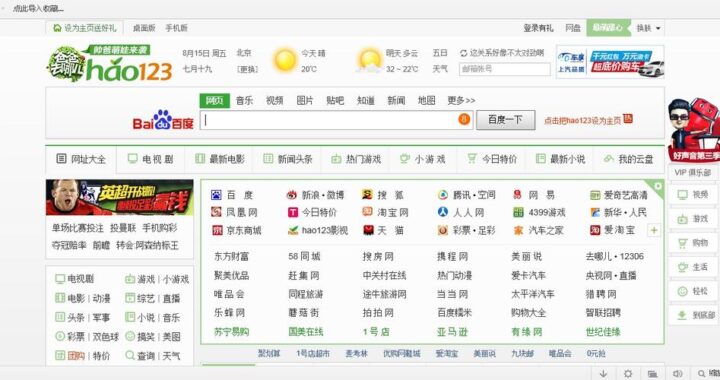The image size is (720, 380).
Task: Open 4399游戏 icon link
Action: (518, 212)
